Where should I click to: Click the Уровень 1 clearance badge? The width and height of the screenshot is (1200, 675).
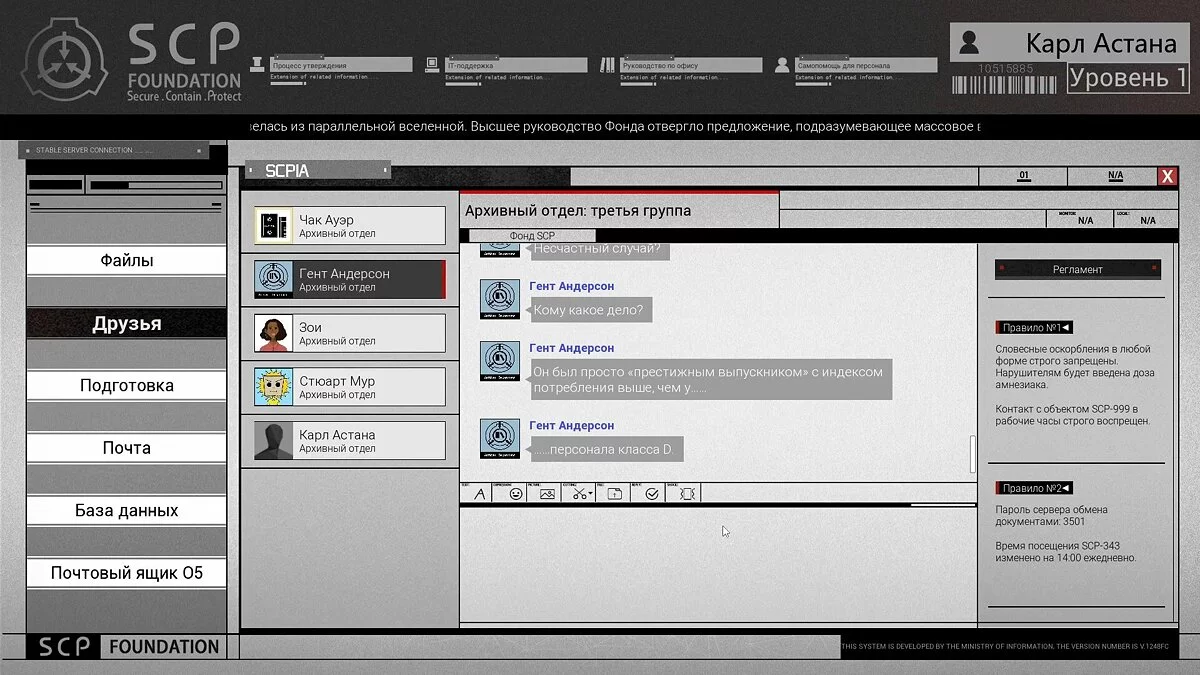coord(1128,78)
